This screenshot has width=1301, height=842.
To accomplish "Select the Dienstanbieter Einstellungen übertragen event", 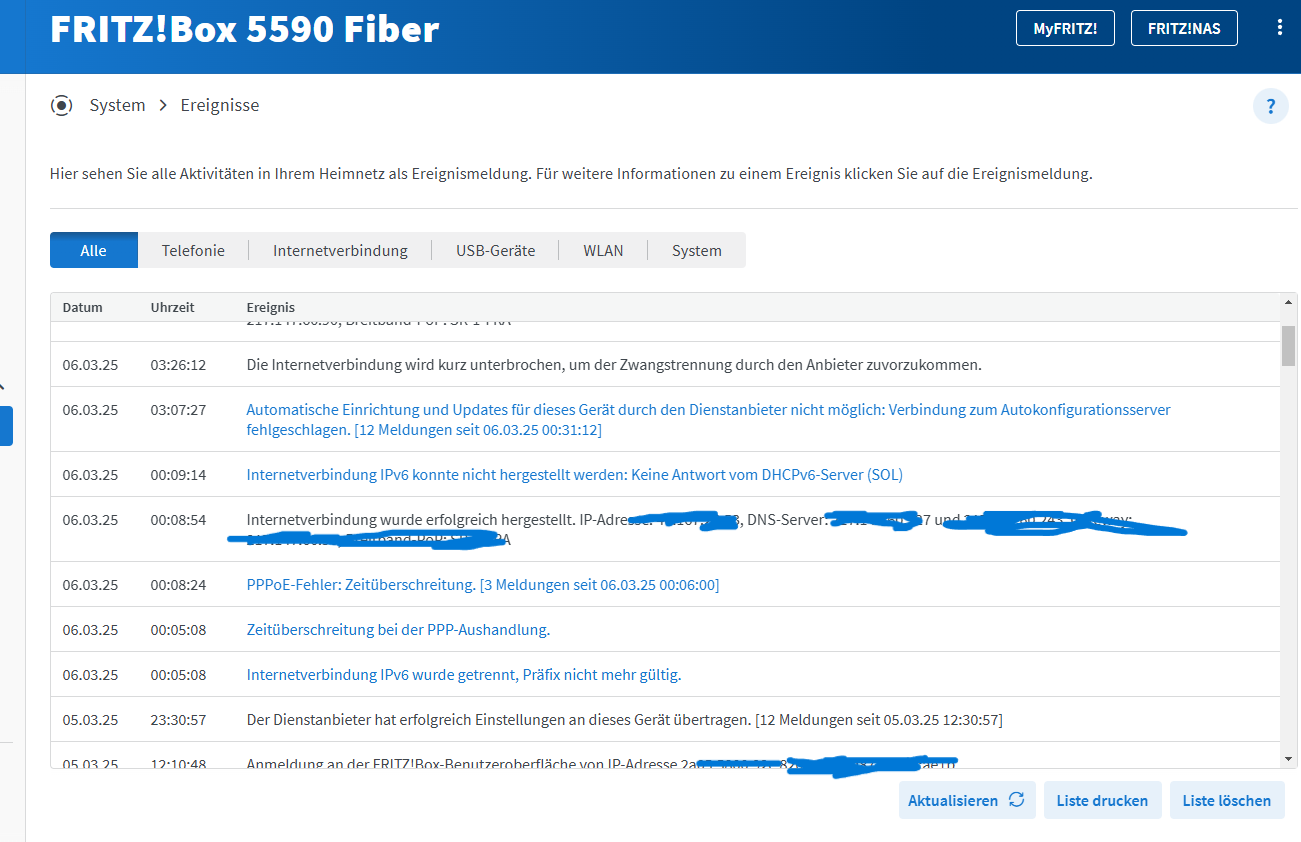I will click(x=624, y=720).
